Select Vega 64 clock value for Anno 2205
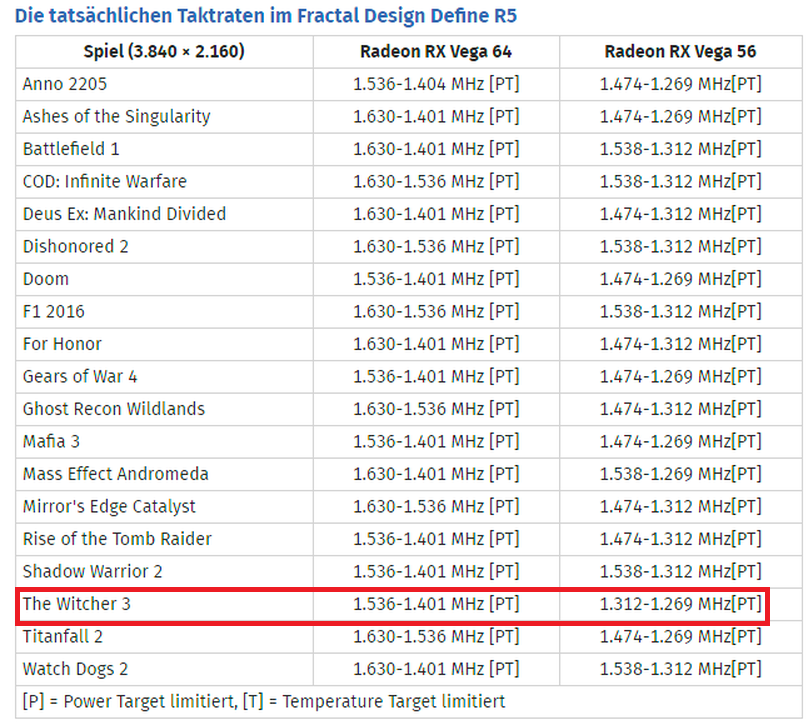The height and width of the screenshot is (725, 808). pyautogui.click(x=436, y=84)
